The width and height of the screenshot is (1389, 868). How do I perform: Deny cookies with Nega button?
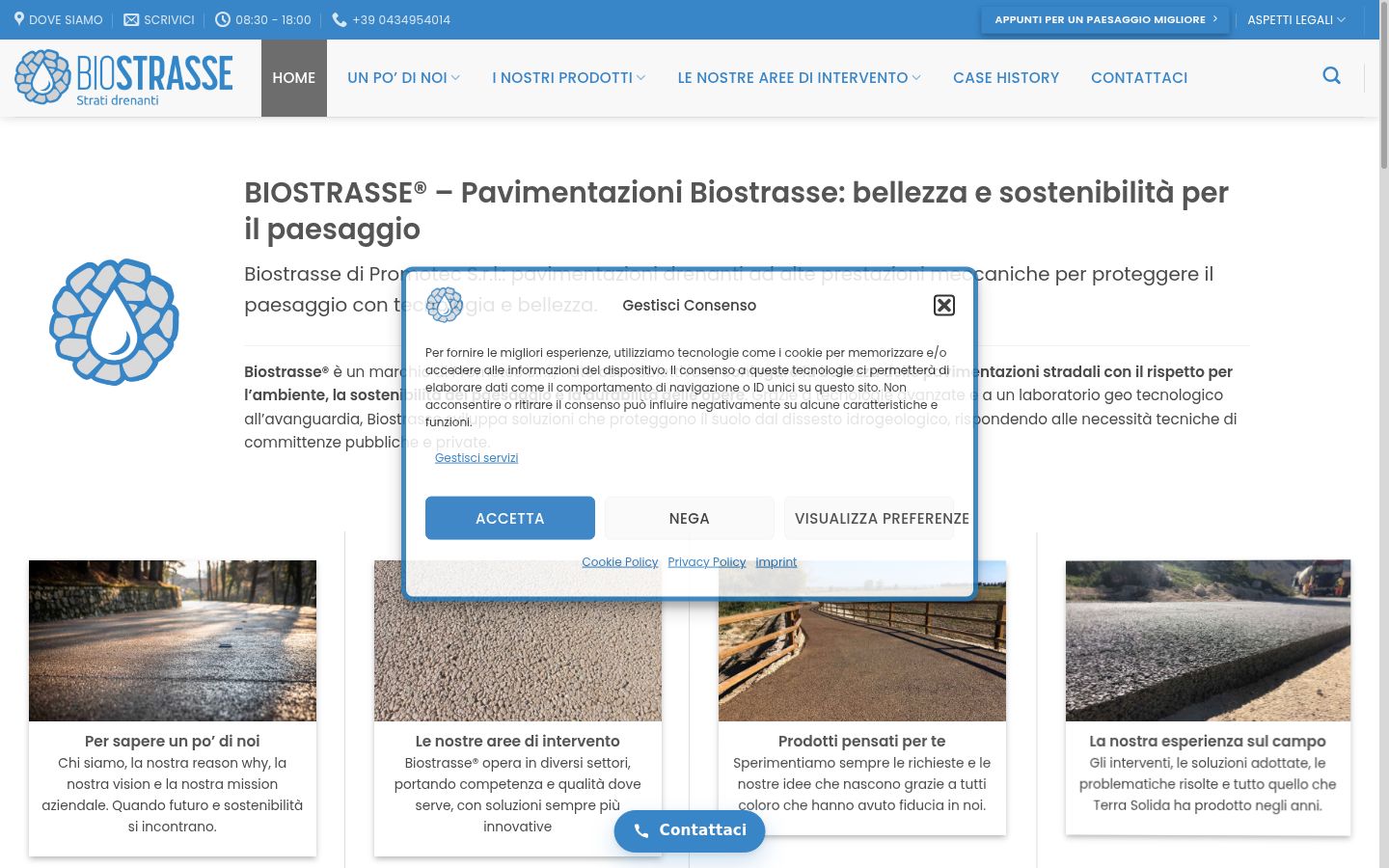pos(690,518)
